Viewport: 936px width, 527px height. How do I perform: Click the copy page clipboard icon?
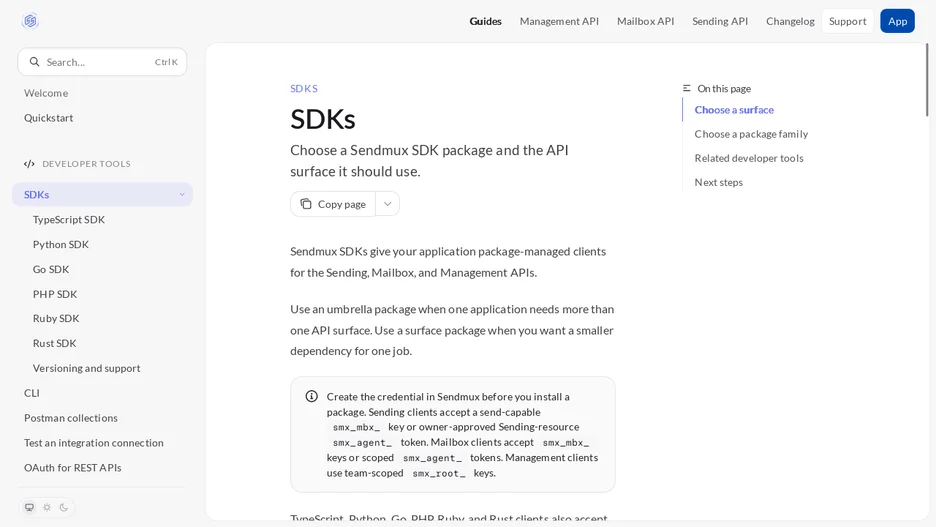tap(306, 204)
